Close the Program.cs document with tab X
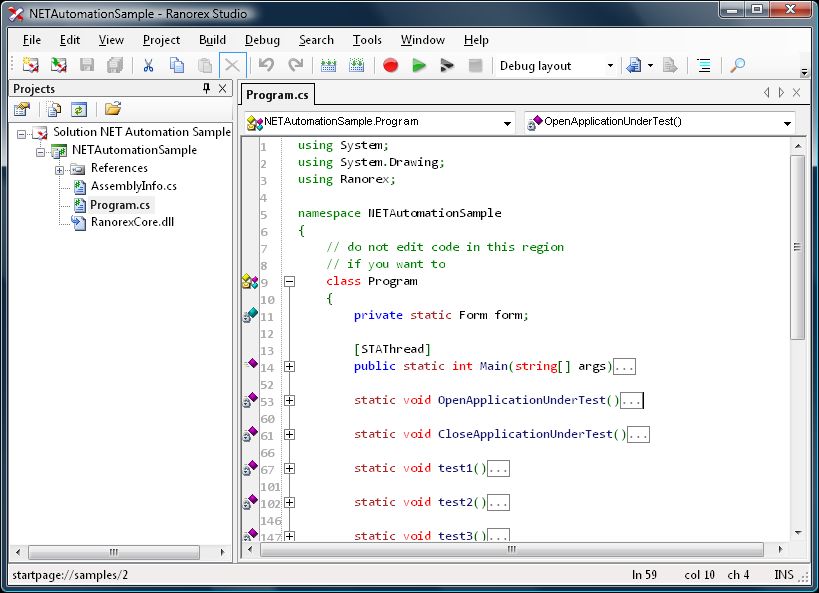 (x=797, y=92)
